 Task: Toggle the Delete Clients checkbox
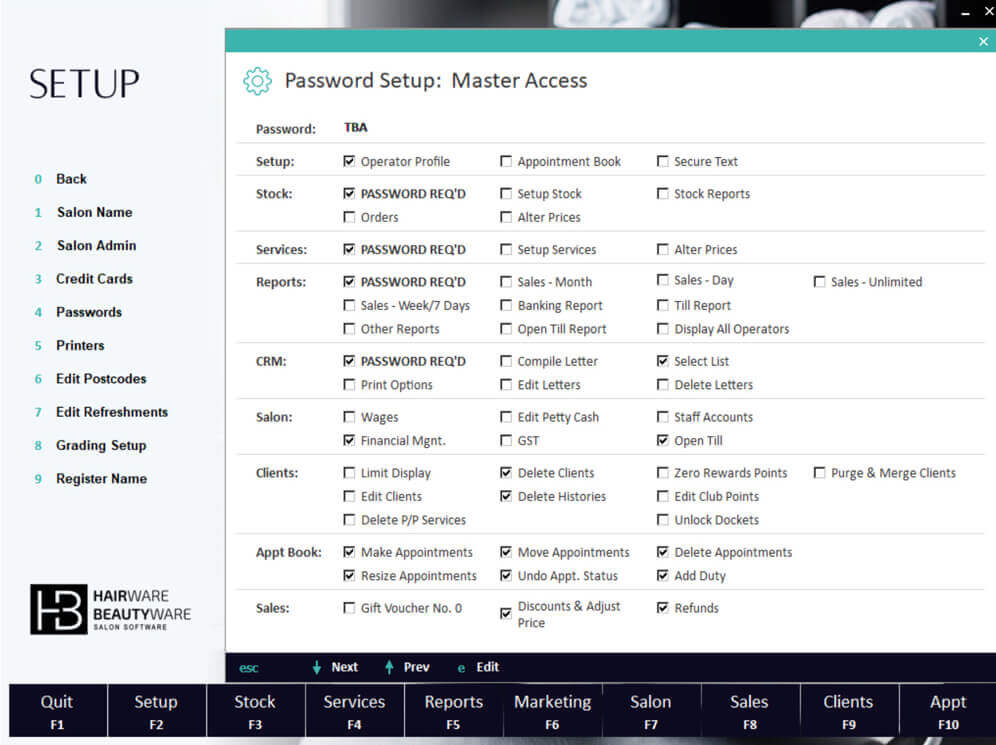point(506,473)
